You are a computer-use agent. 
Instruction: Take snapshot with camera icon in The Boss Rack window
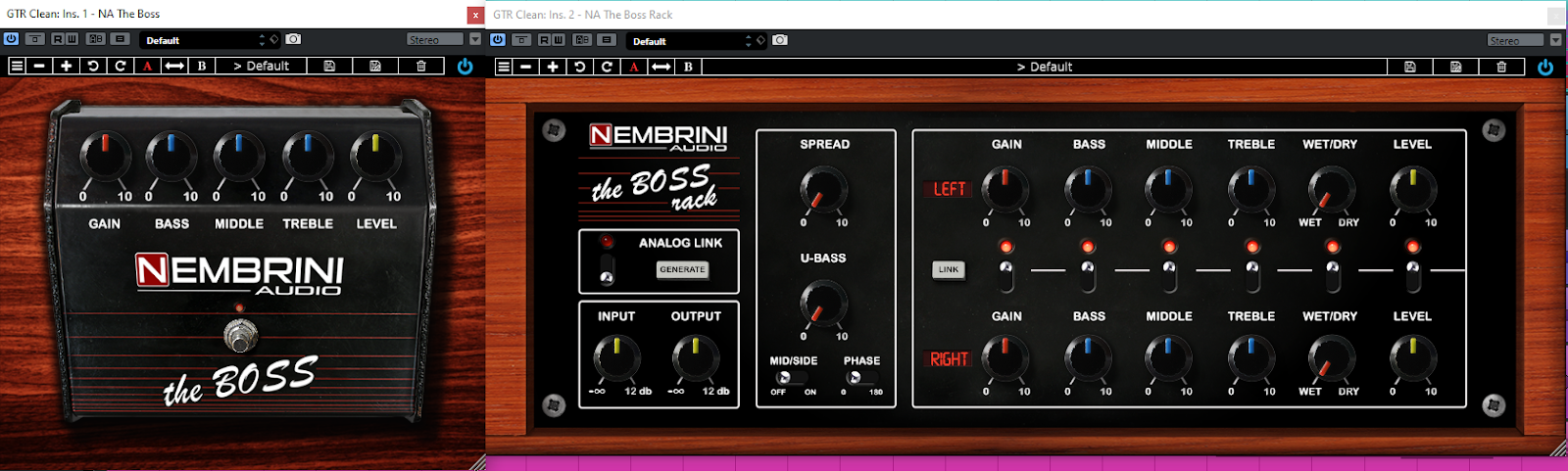(x=780, y=40)
